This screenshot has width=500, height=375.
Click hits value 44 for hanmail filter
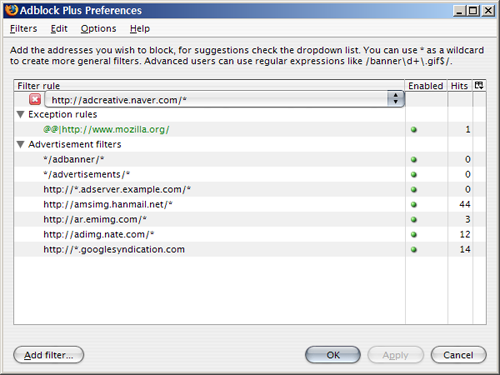tap(465, 204)
